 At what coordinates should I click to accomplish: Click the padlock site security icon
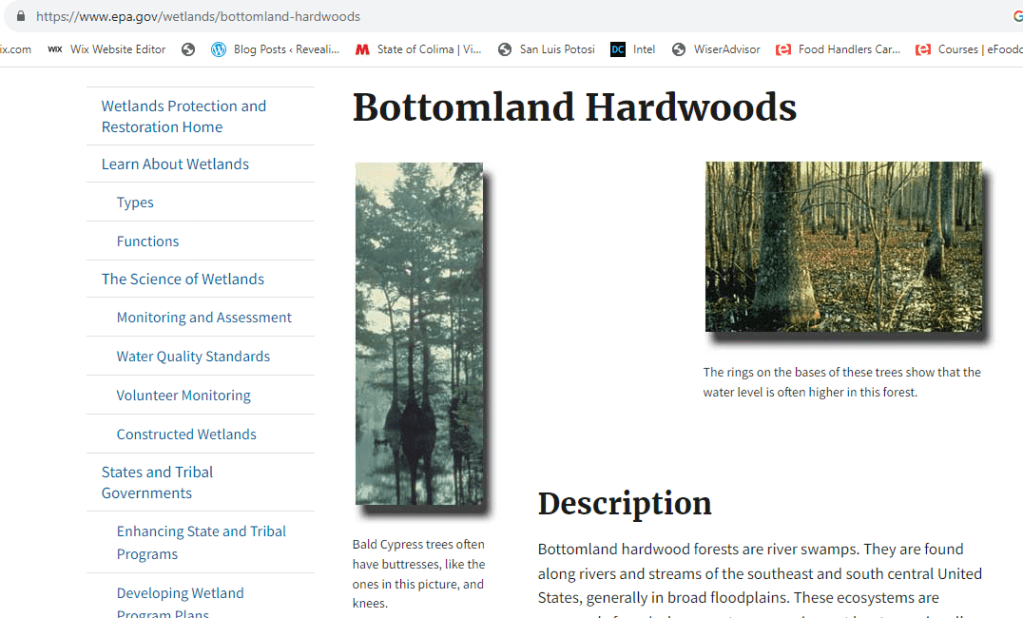(20, 17)
